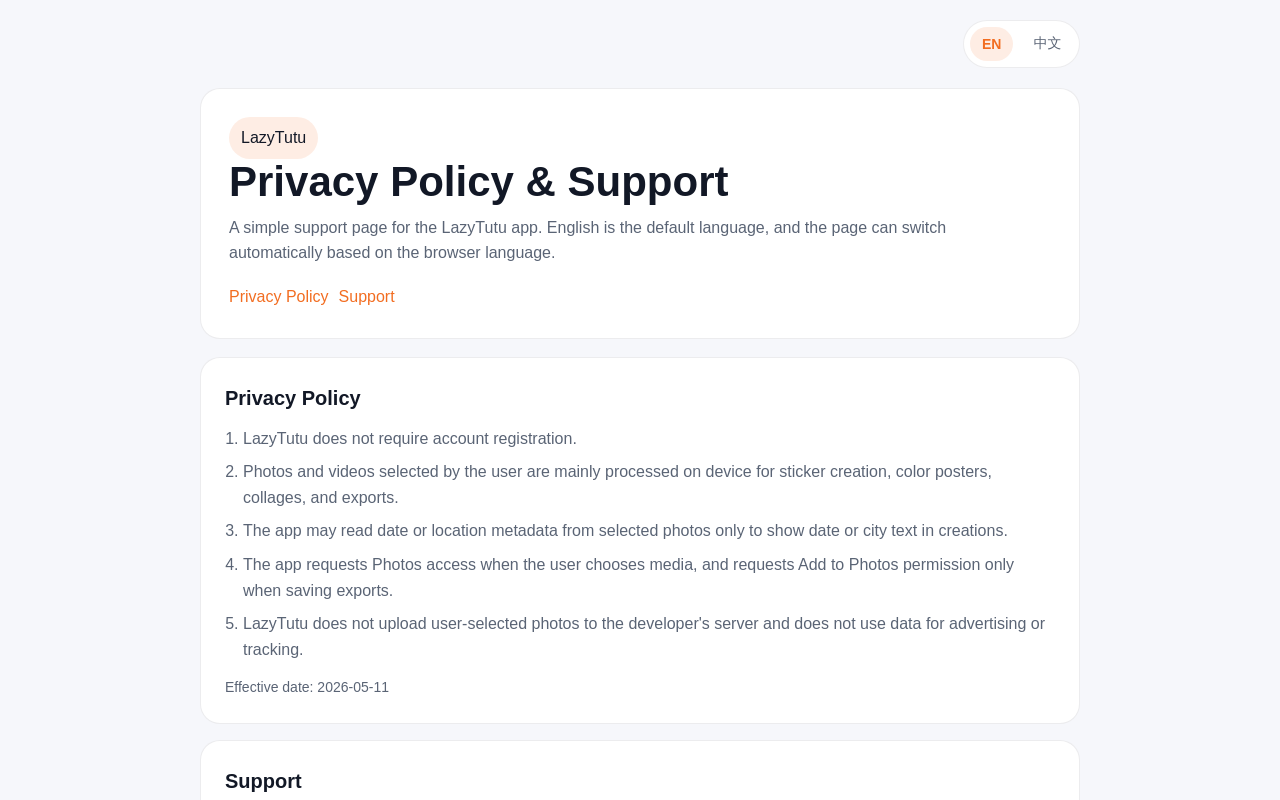Screen dimensions: 1280x800
Task: Click the item about on-device photo processing
Action: tap(617, 485)
